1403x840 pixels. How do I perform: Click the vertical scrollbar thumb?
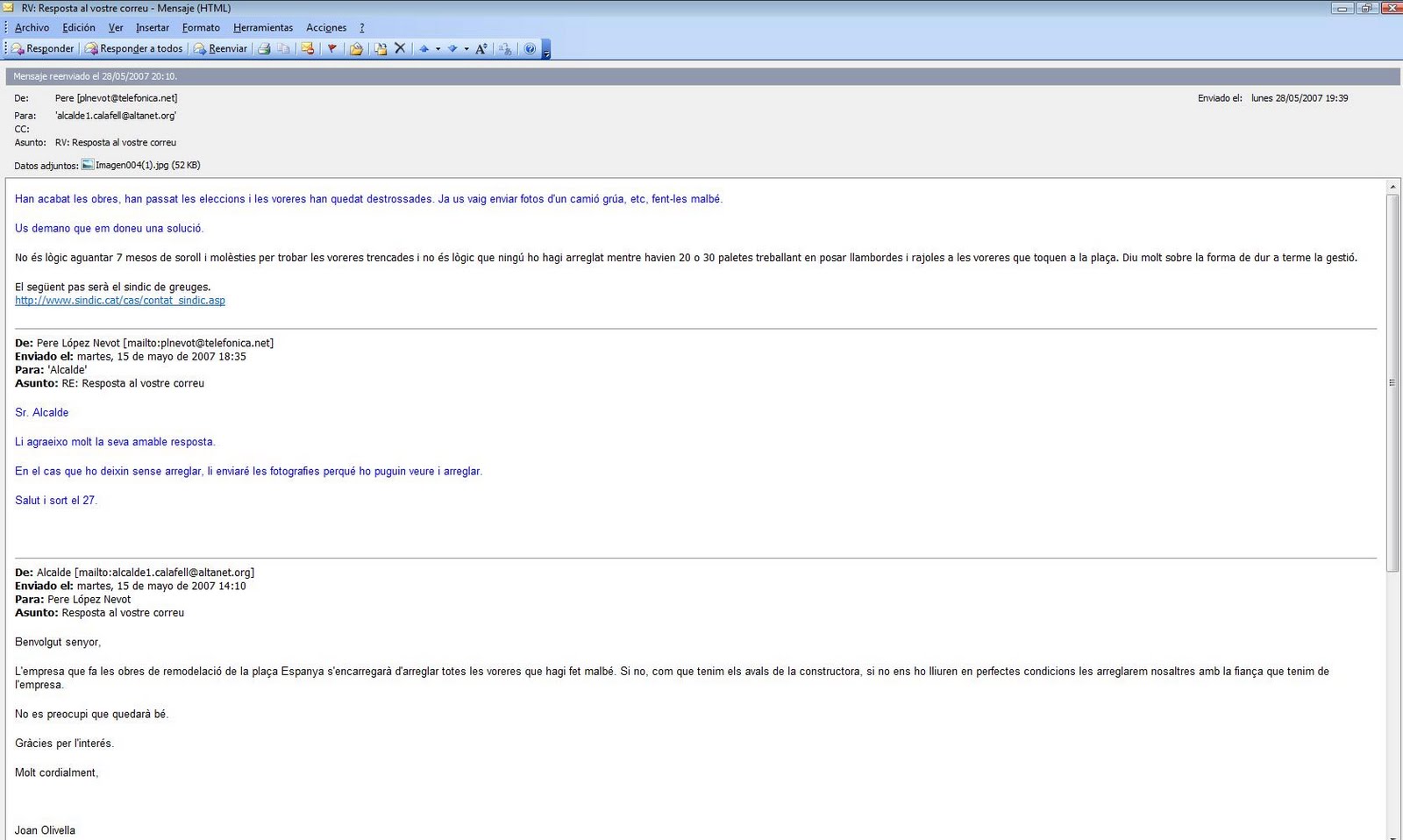1392,383
